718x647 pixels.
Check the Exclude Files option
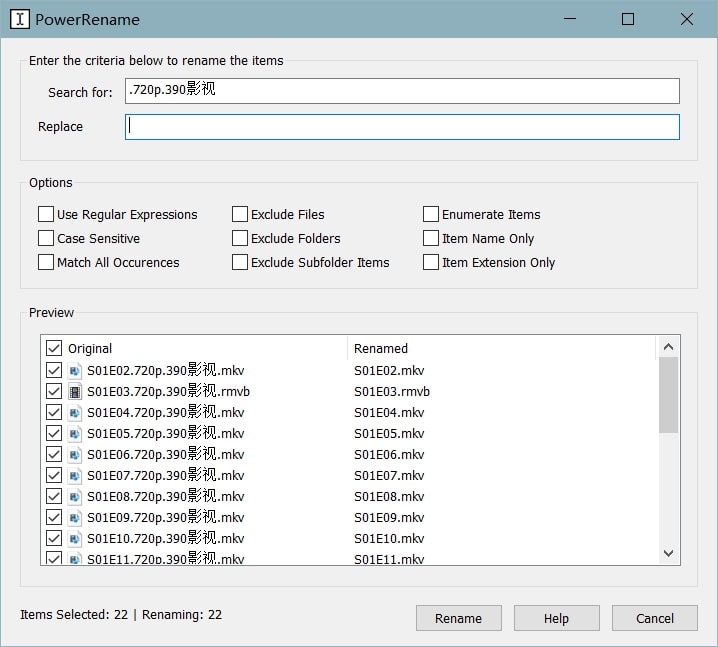point(240,214)
